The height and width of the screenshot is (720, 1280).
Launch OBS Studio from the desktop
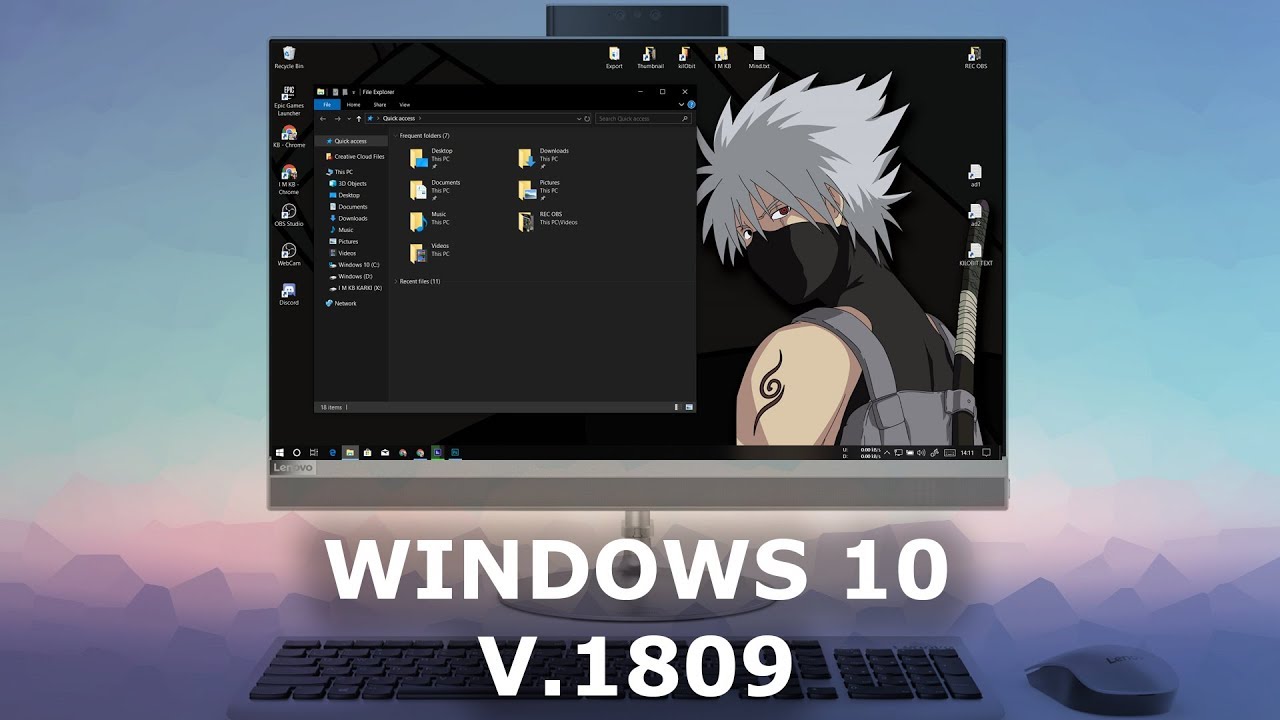click(289, 215)
